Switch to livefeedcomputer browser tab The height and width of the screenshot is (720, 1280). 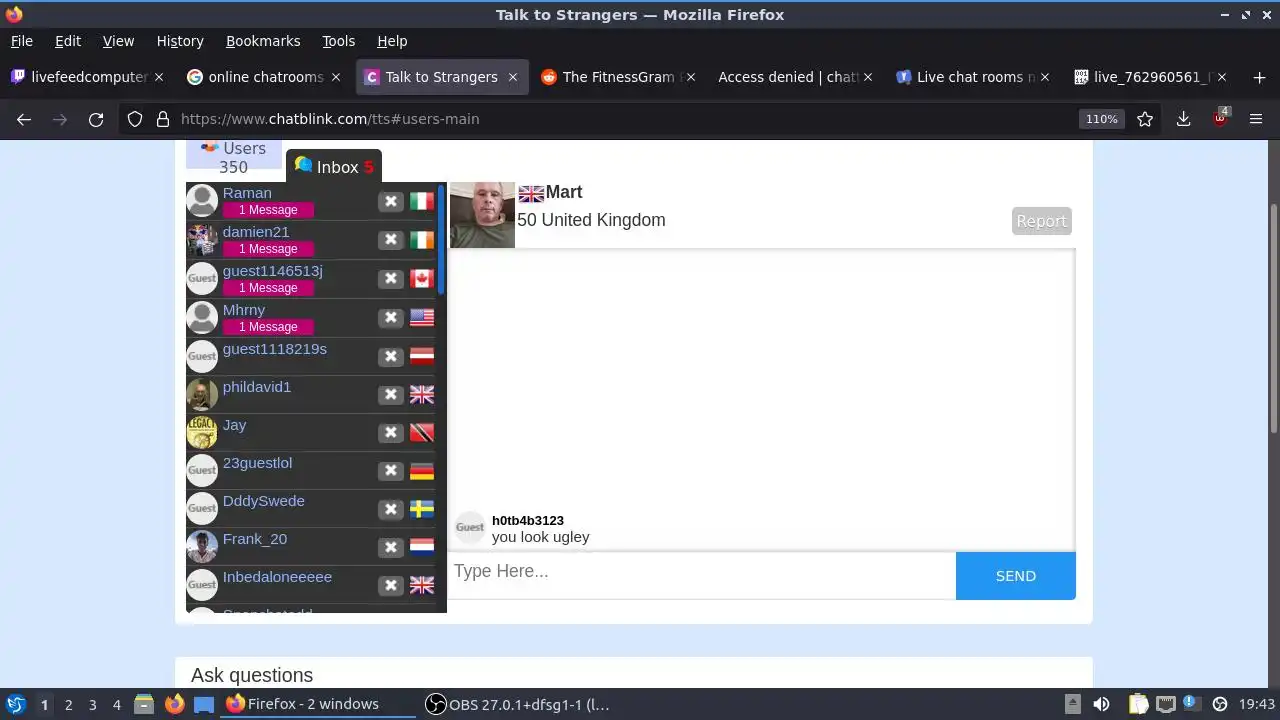coord(89,77)
